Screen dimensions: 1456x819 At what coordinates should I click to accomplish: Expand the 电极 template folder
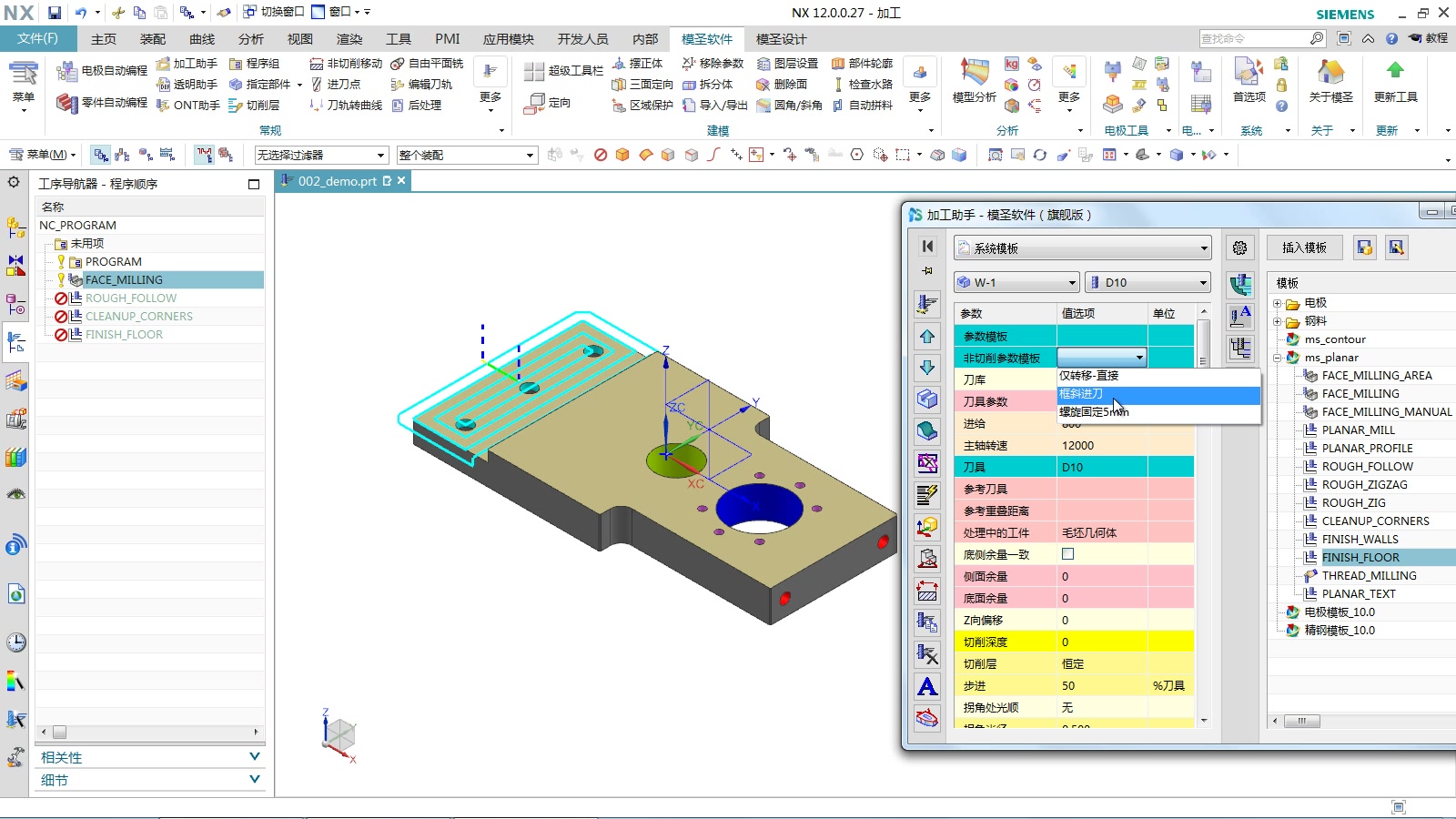1278,303
